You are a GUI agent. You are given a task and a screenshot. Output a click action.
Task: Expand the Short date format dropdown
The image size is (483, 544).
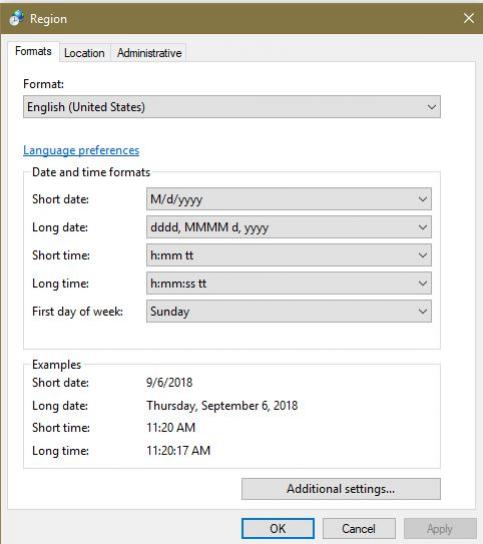point(289,199)
